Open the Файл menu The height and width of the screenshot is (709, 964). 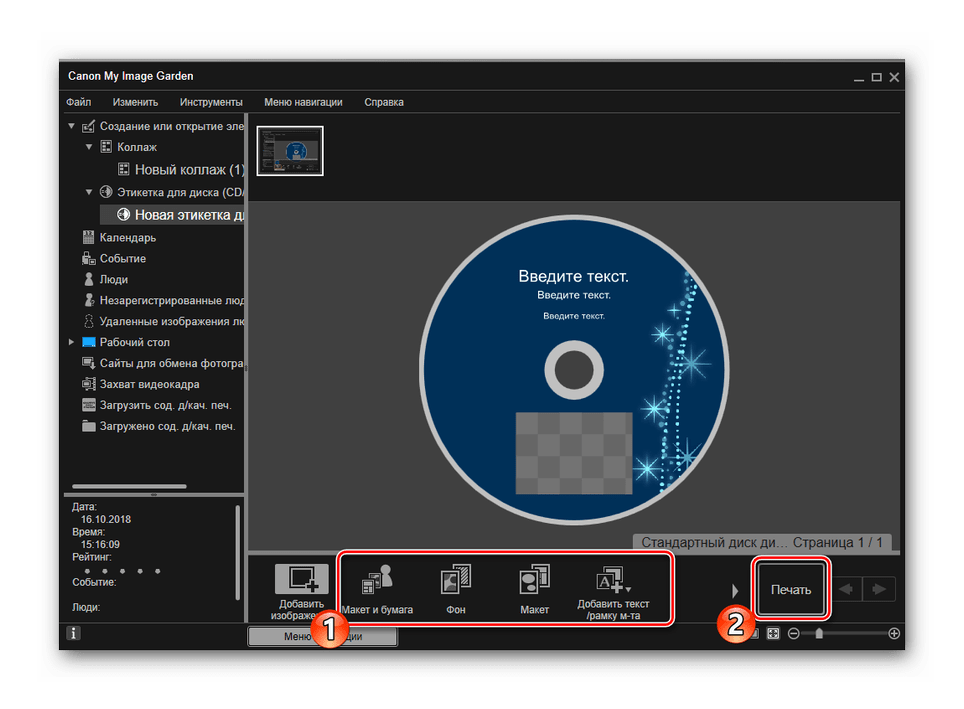79,102
